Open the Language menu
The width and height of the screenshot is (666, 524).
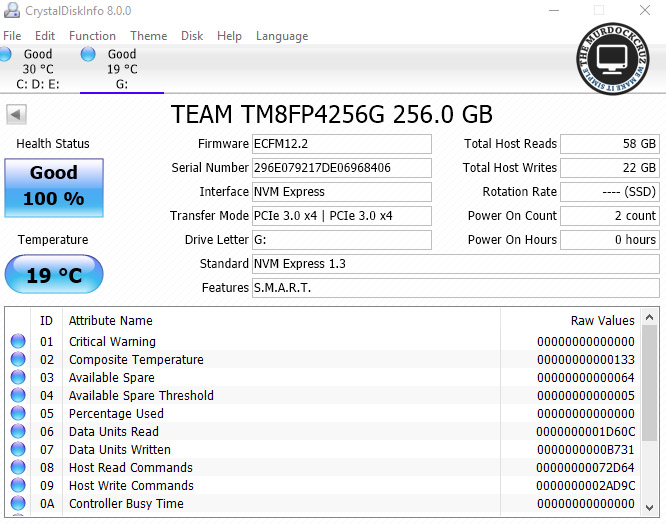[282, 36]
